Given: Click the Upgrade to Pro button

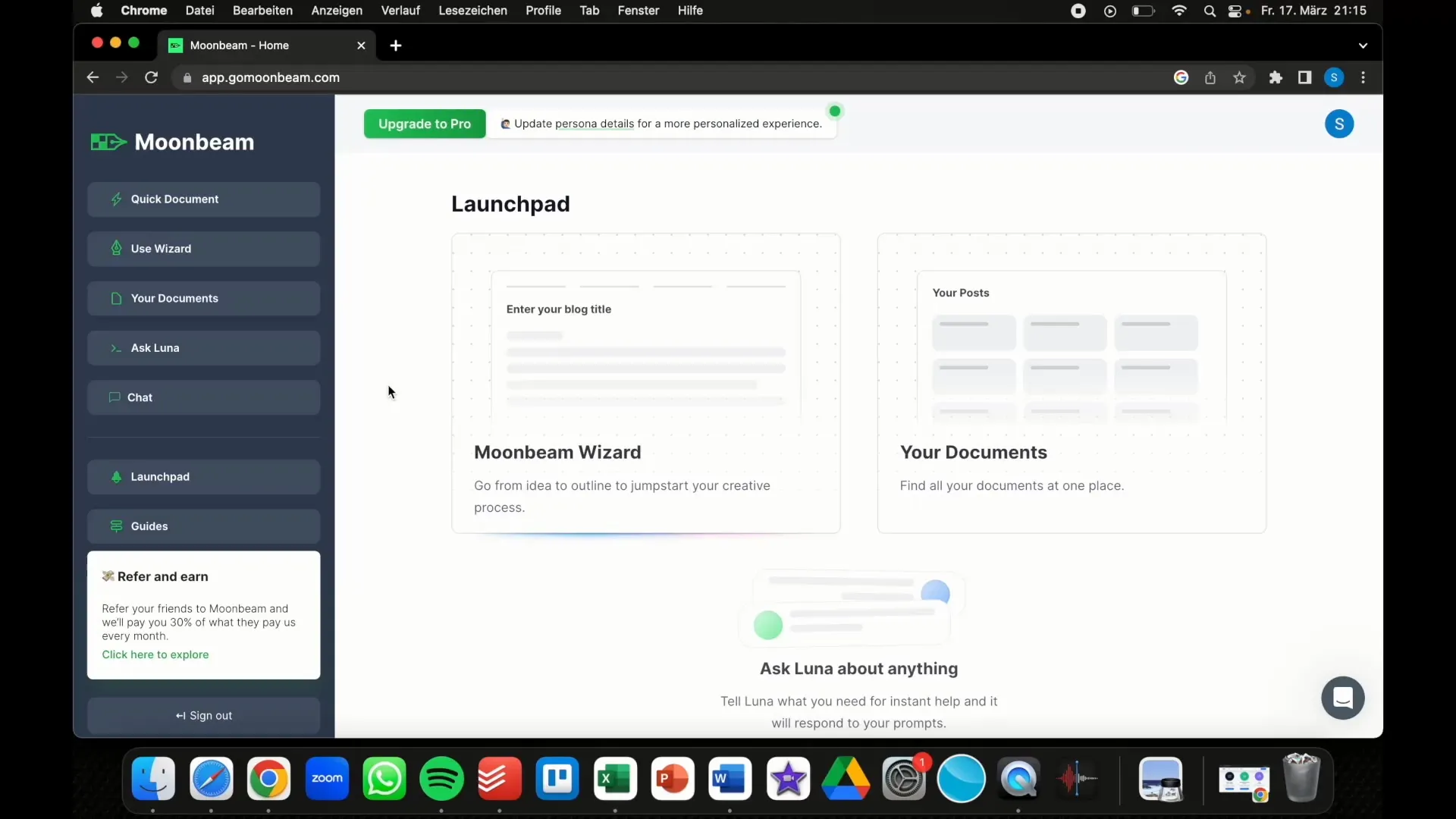Looking at the screenshot, I should pyautogui.click(x=425, y=123).
